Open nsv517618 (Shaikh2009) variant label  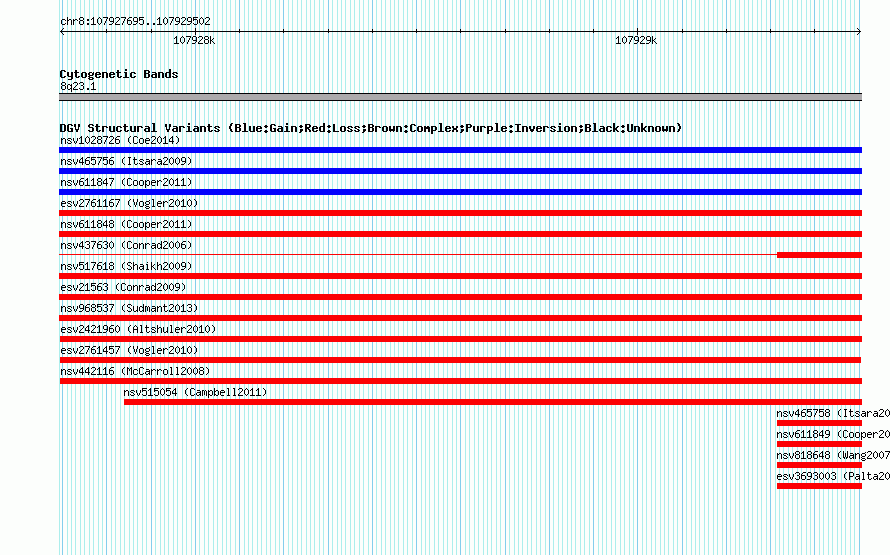(x=126, y=266)
